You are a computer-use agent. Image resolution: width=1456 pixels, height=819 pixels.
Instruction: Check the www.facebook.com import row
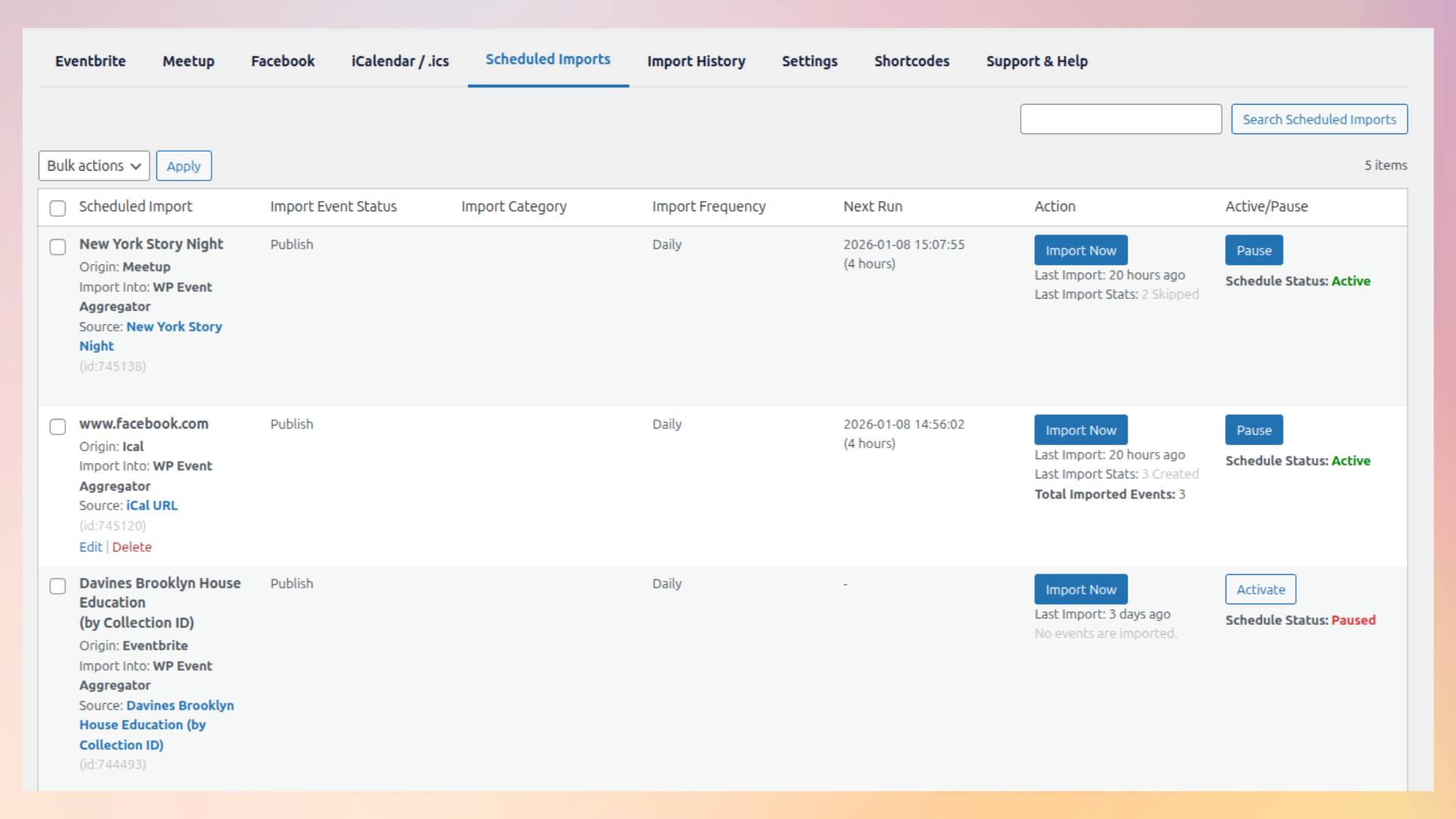click(57, 427)
